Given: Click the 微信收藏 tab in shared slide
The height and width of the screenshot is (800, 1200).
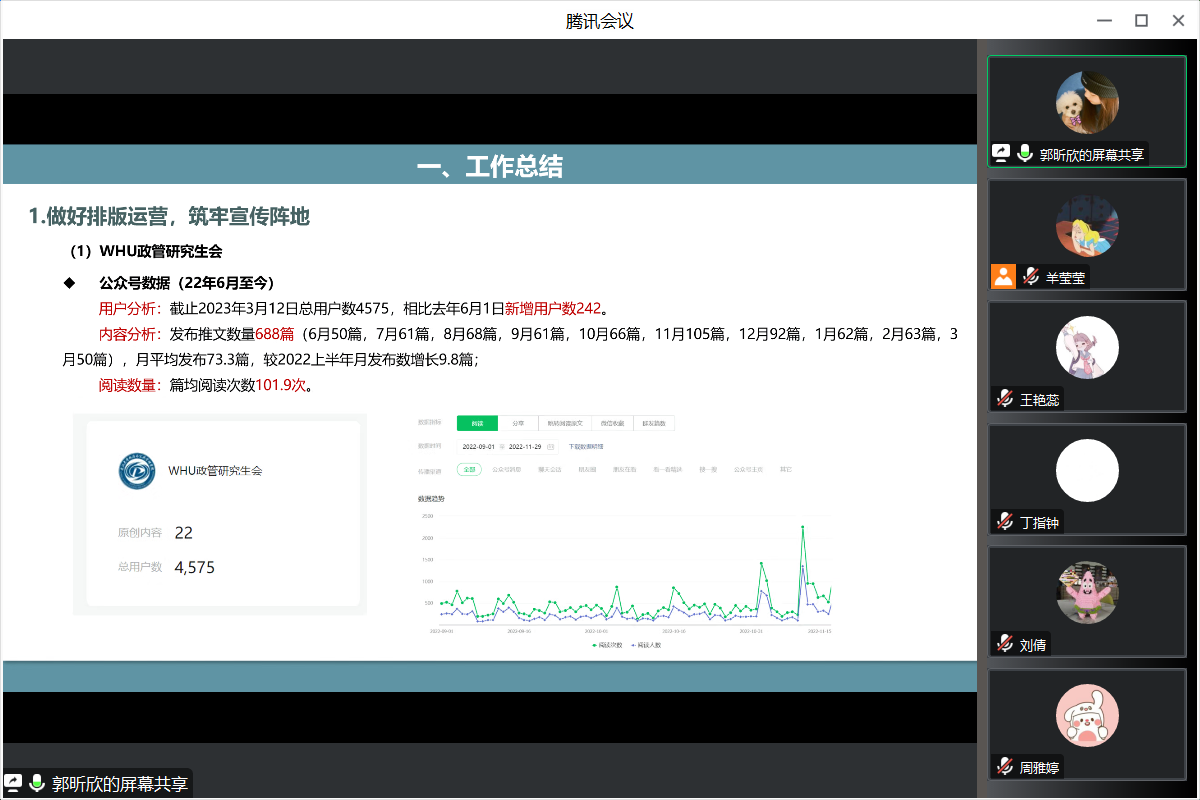Looking at the screenshot, I should click(612, 423).
